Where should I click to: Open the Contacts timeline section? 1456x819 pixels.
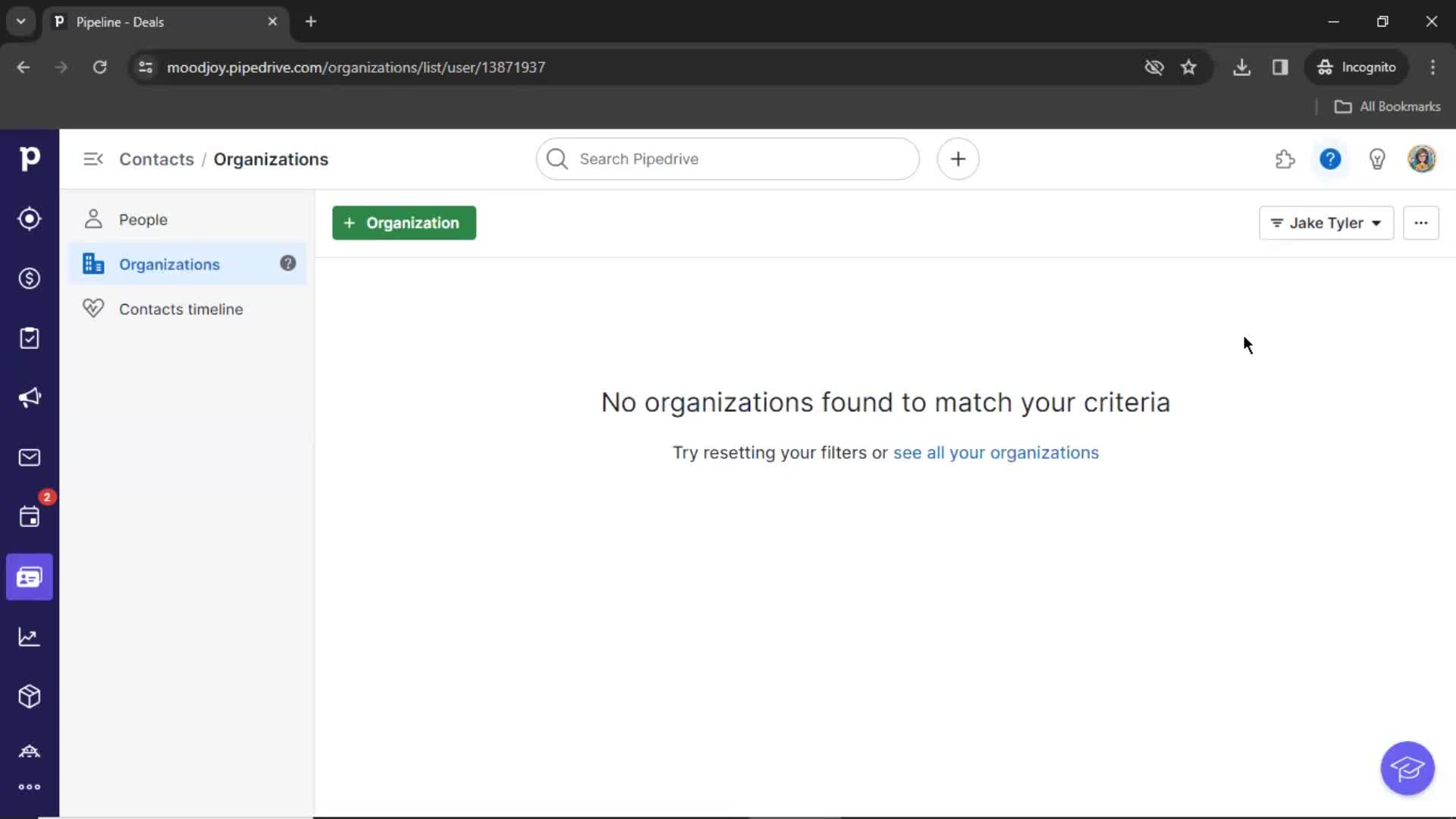[181, 309]
